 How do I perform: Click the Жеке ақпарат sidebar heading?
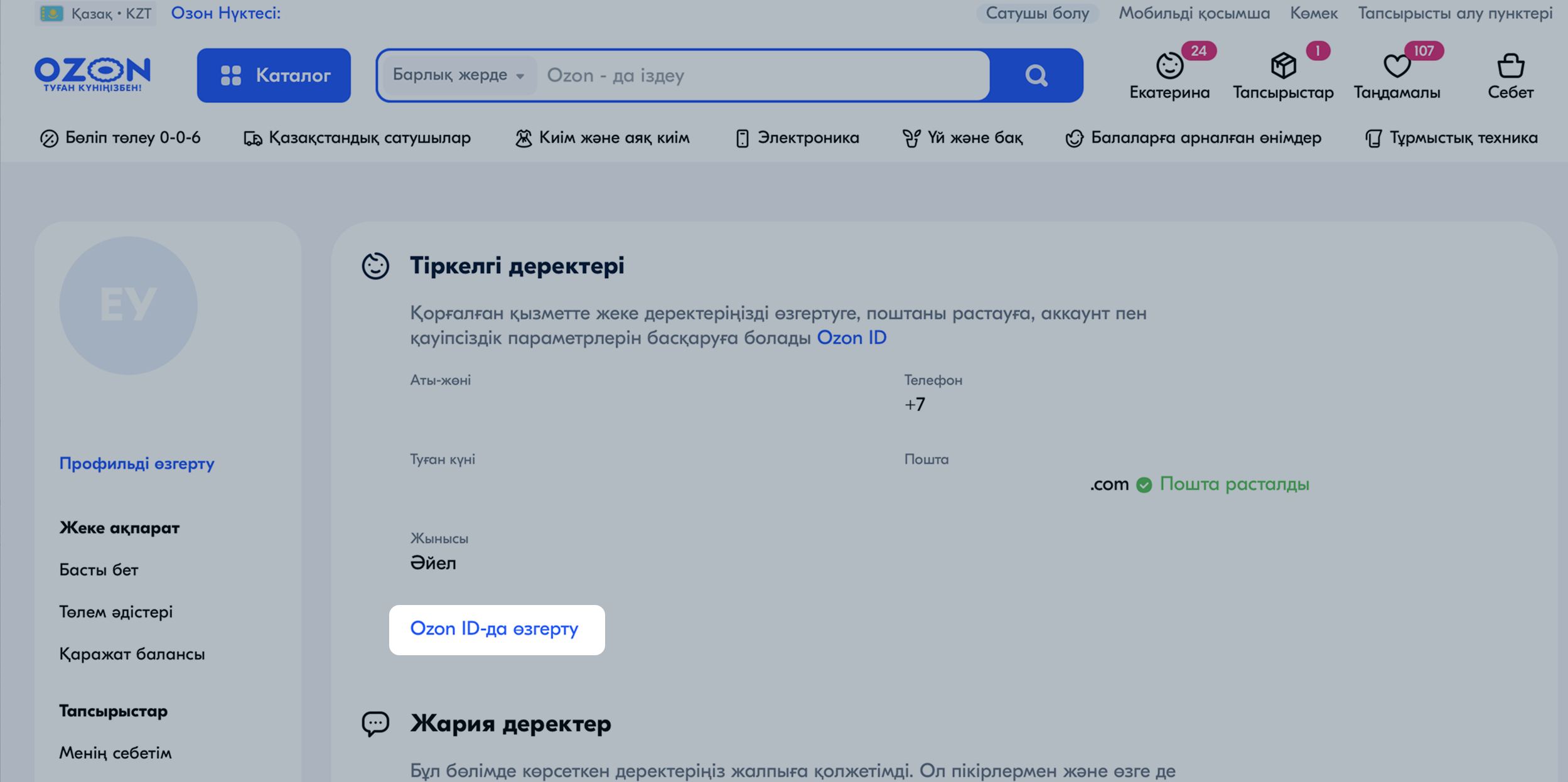coord(119,528)
